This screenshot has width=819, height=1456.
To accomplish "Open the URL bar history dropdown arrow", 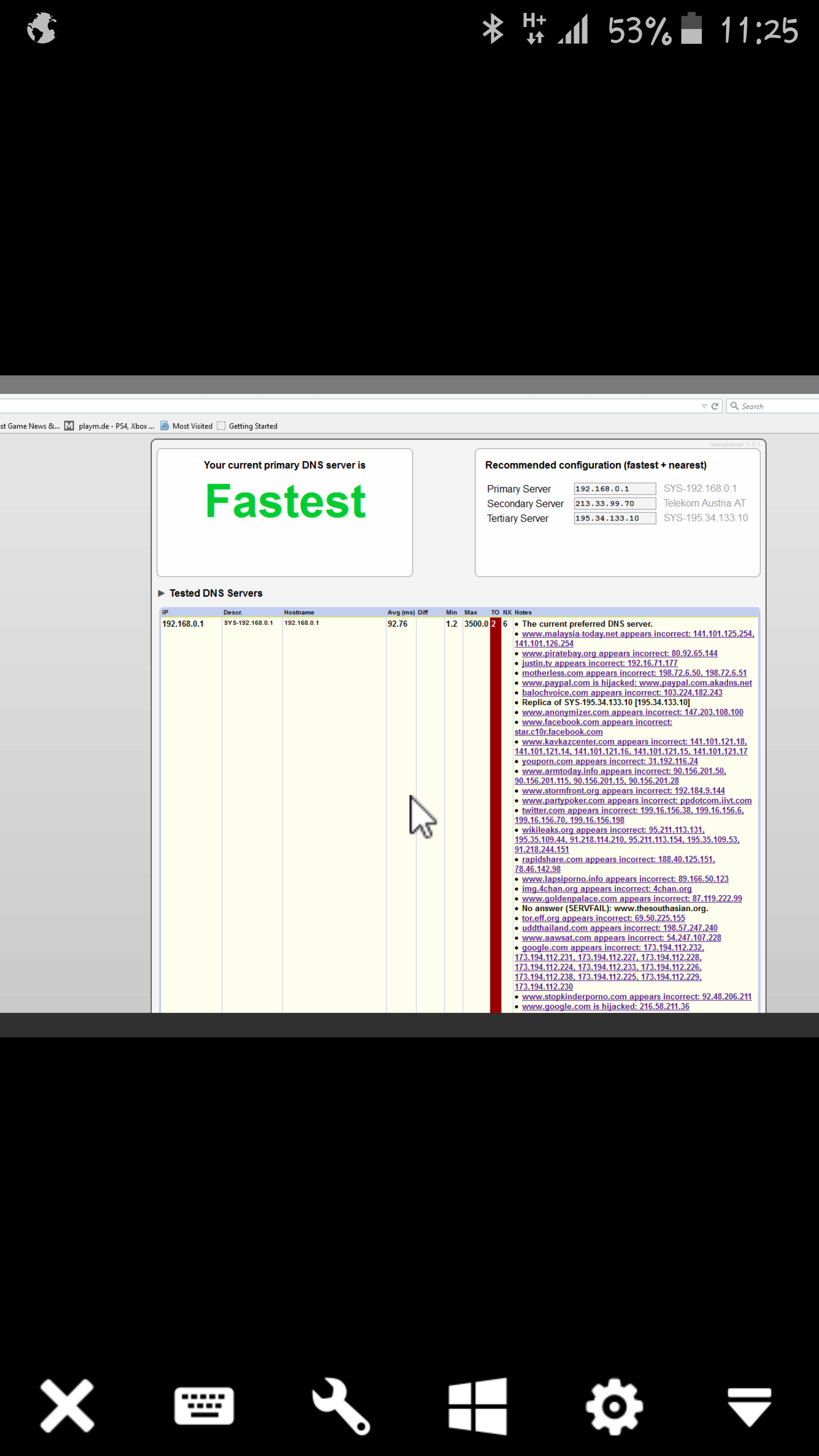I will (704, 406).
